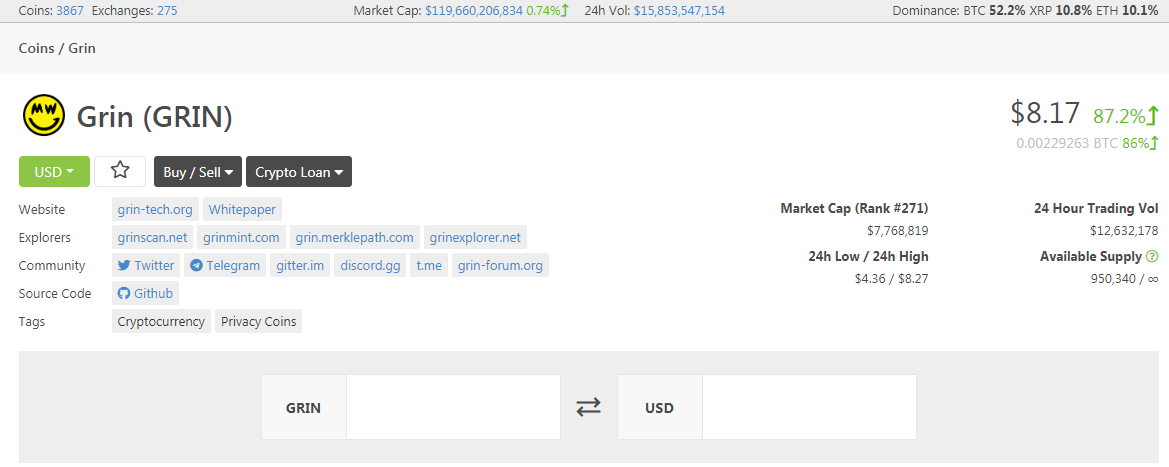The image size is (1169, 467).
Task: Click the GRIN amount input field
Action: [453, 407]
